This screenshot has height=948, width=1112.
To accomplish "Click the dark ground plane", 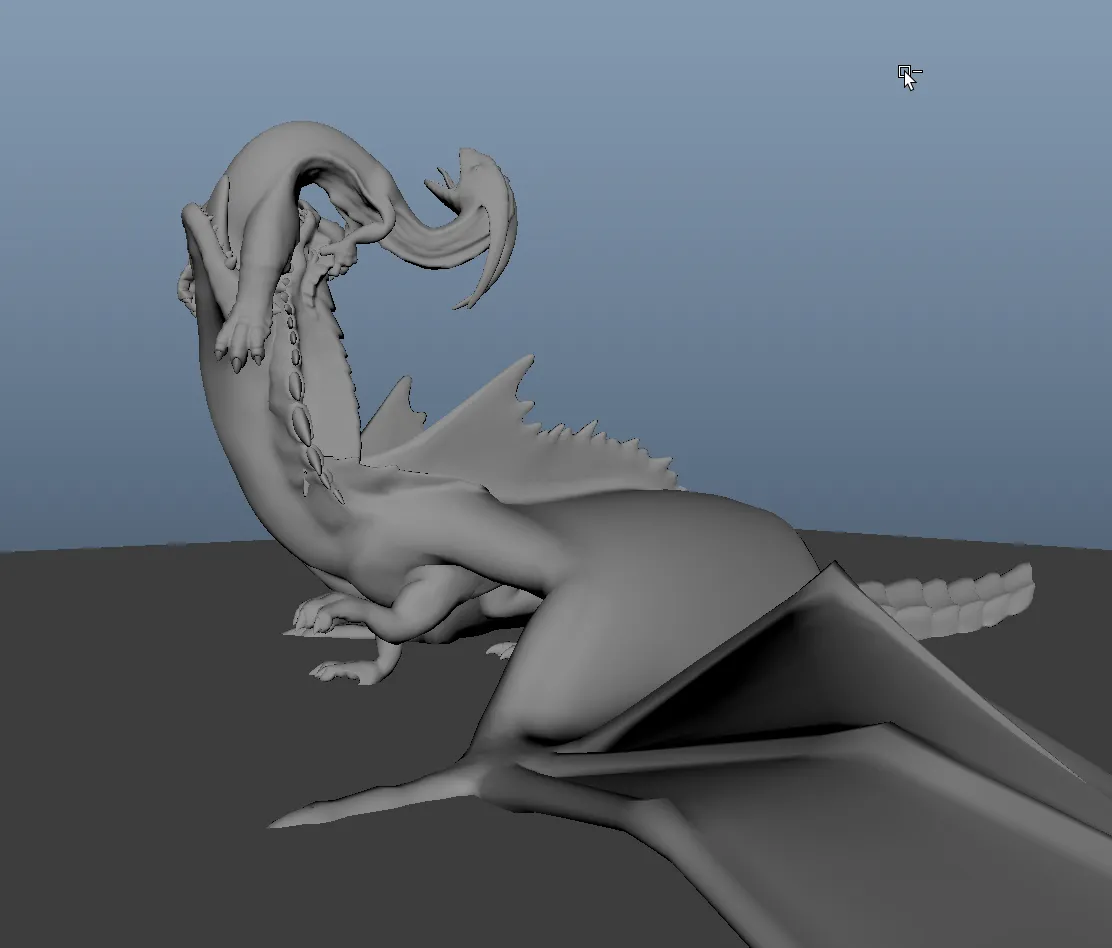I will pyautogui.click(x=142, y=745).
